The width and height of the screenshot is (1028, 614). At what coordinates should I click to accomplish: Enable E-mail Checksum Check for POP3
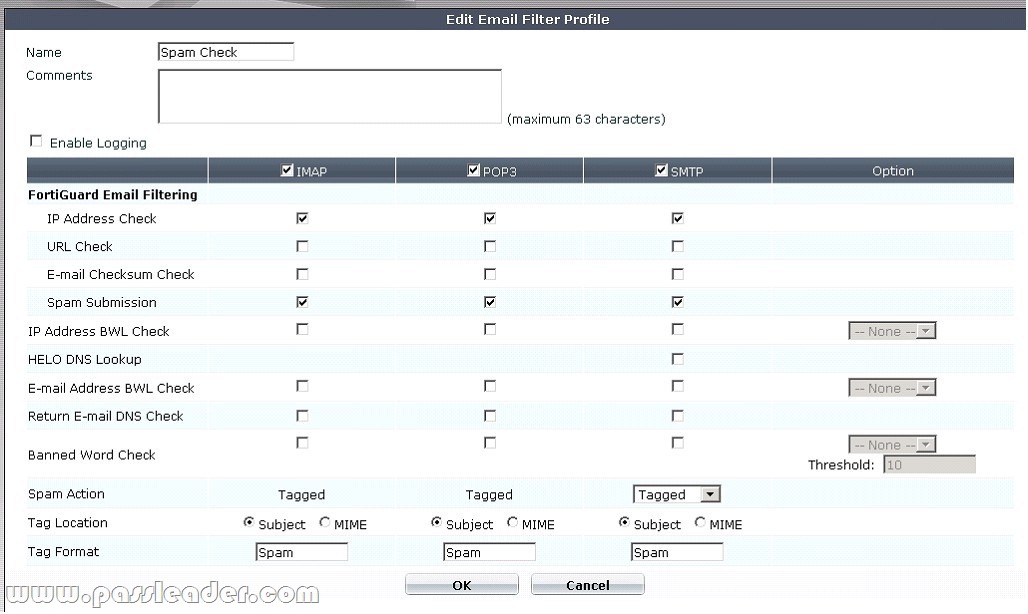[x=490, y=274]
